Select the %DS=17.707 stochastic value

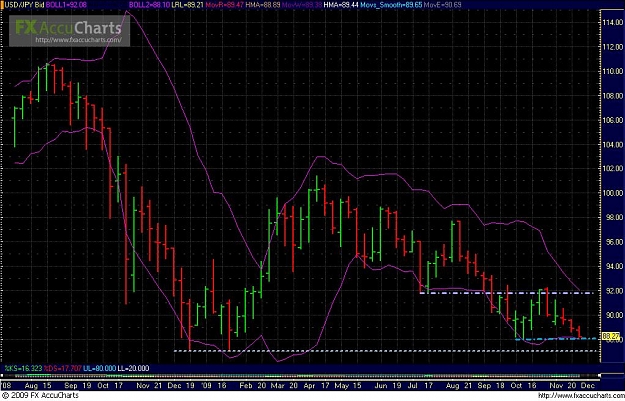click(x=61, y=368)
